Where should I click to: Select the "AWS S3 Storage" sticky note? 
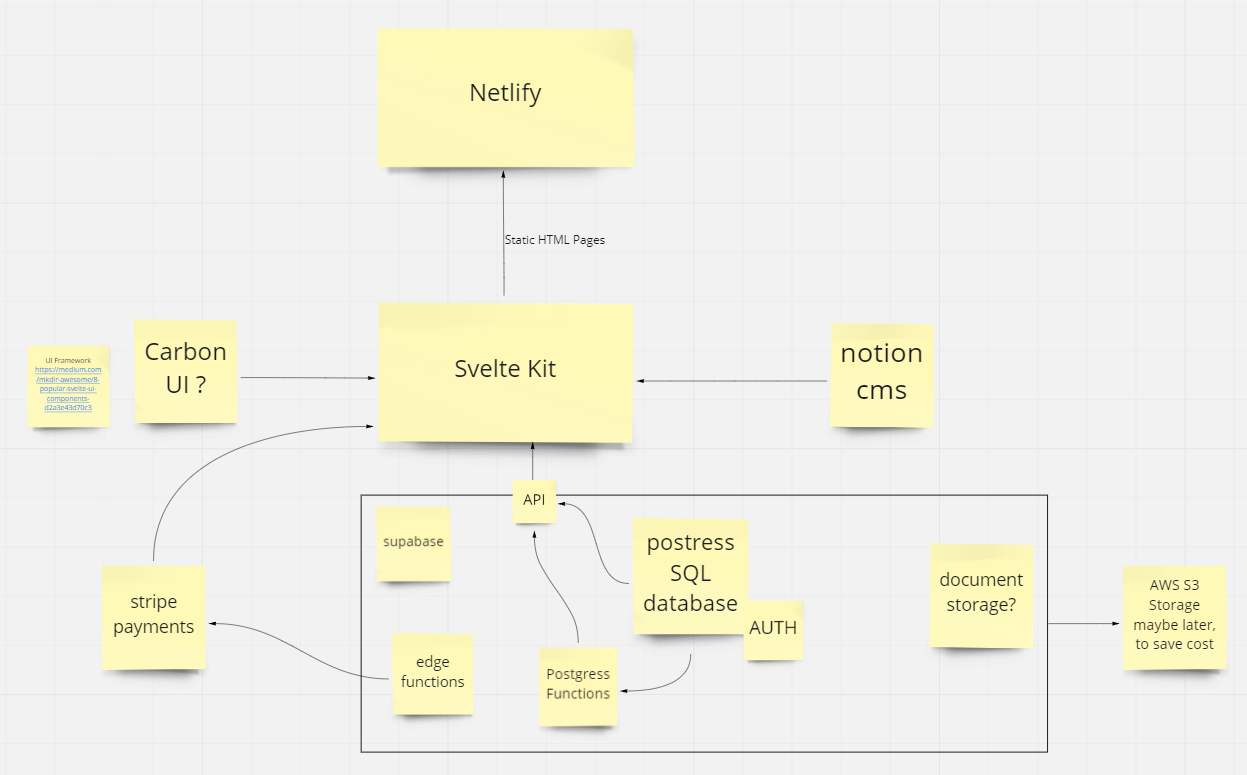1174,618
